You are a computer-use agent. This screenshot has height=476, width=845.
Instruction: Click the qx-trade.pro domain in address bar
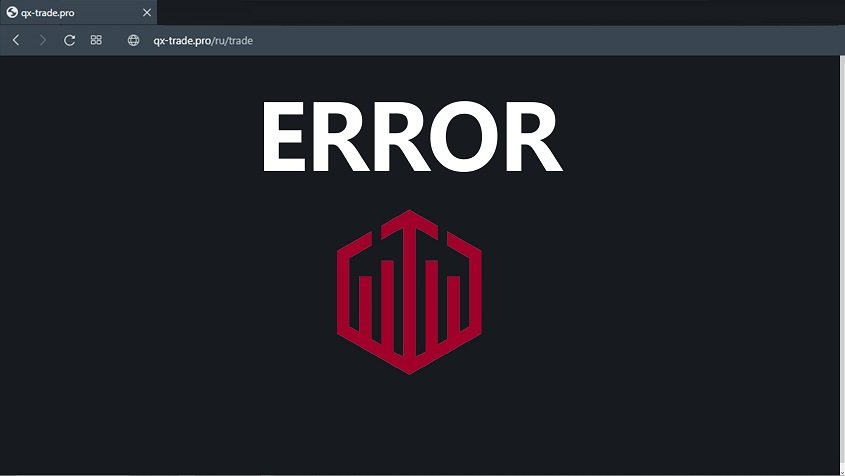click(182, 40)
